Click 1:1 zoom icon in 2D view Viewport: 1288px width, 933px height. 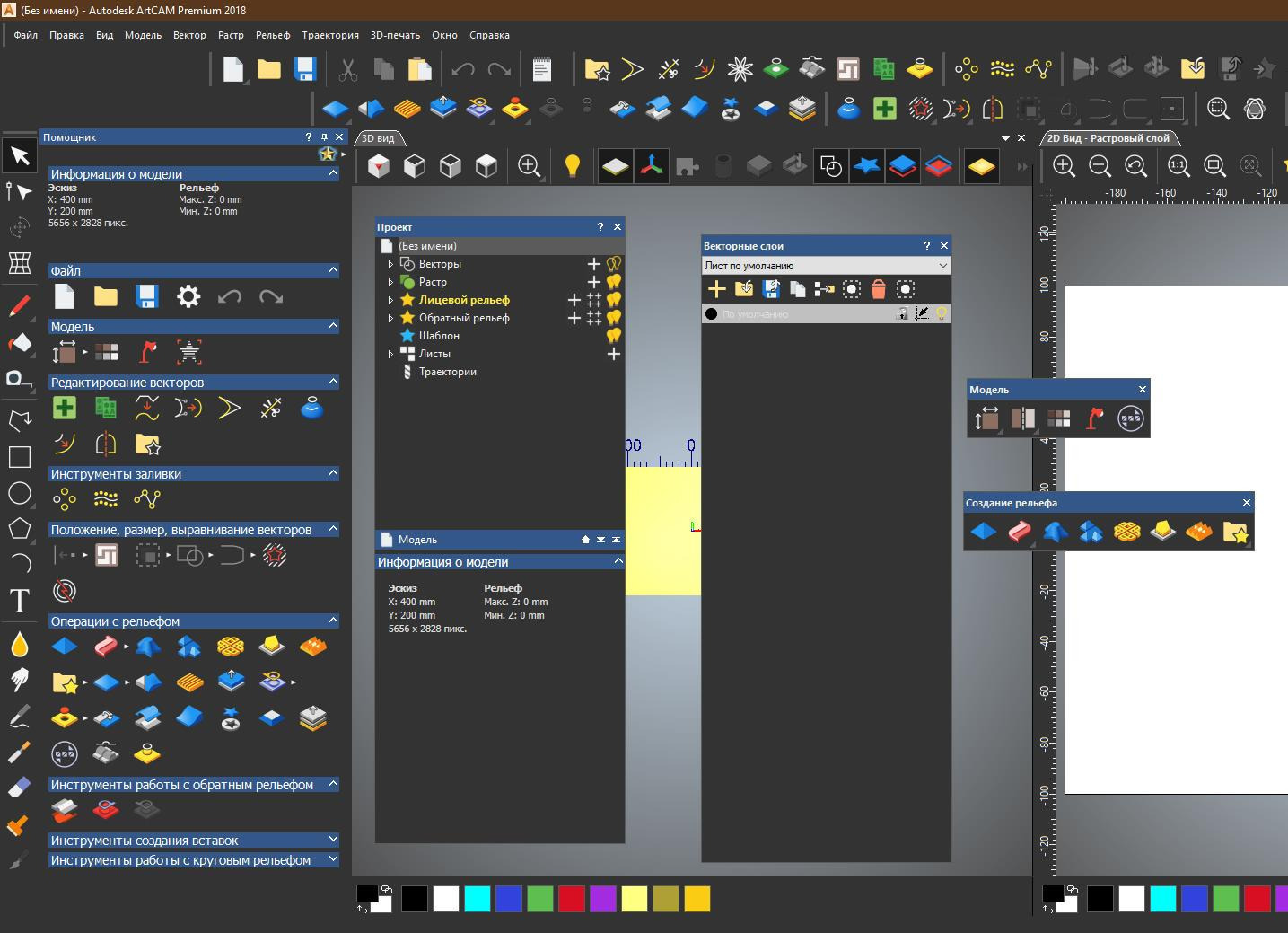coord(1178,166)
